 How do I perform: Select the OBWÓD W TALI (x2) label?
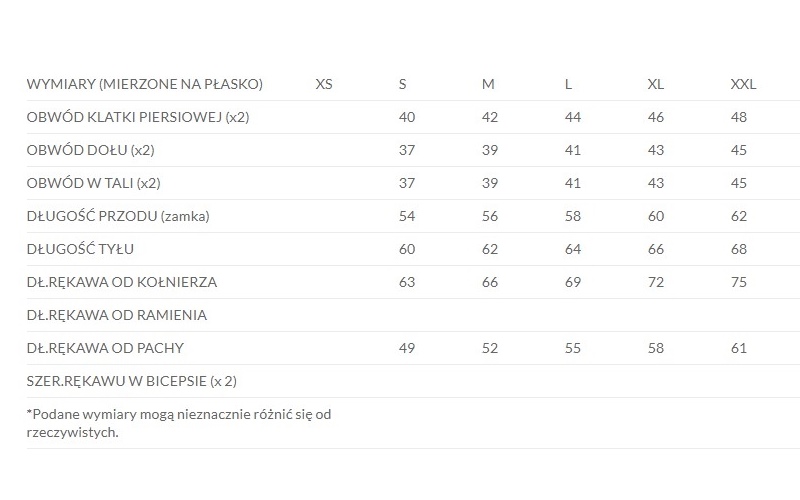(x=93, y=183)
